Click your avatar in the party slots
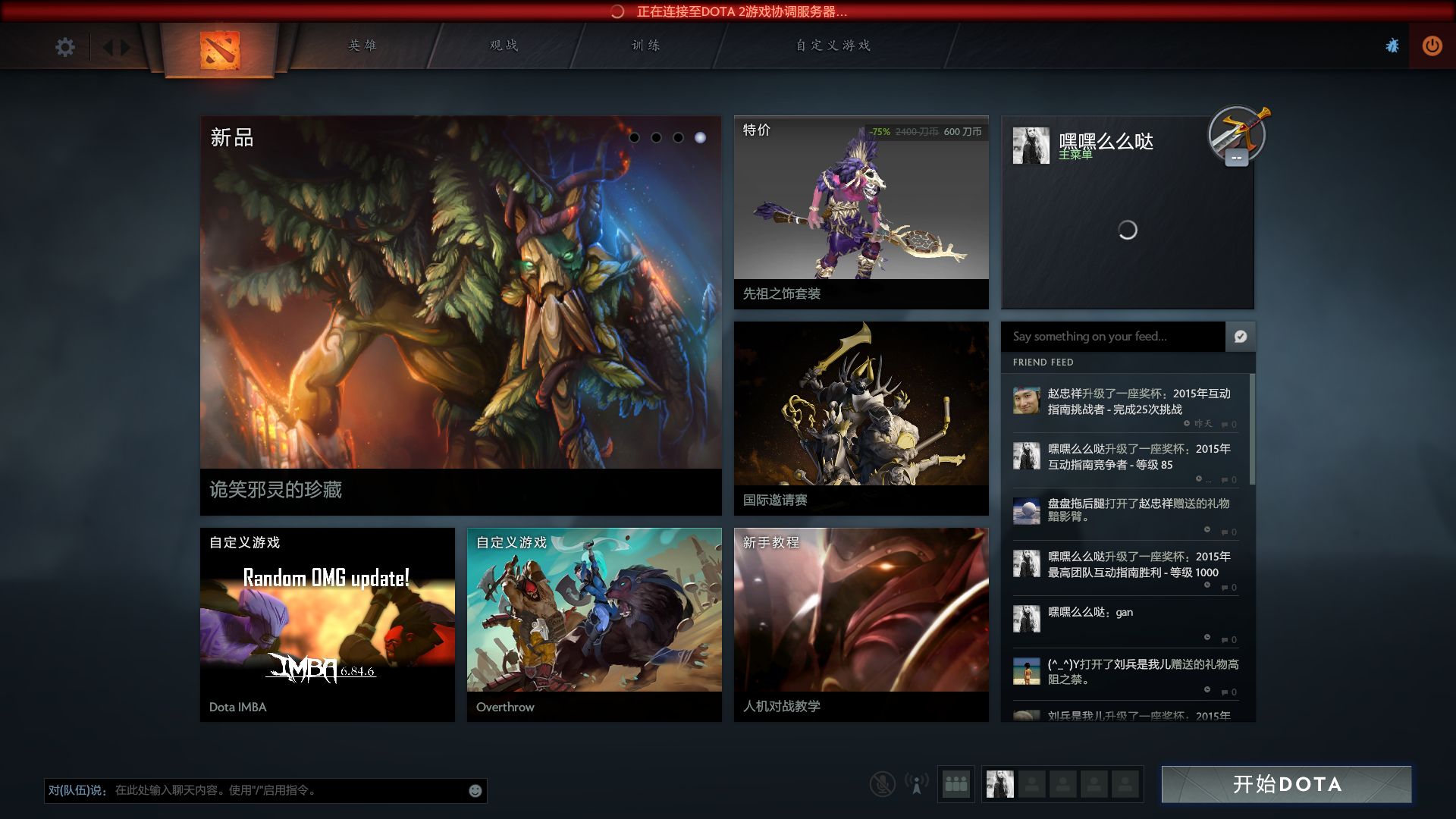The width and height of the screenshot is (1456, 819). point(1000,784)
